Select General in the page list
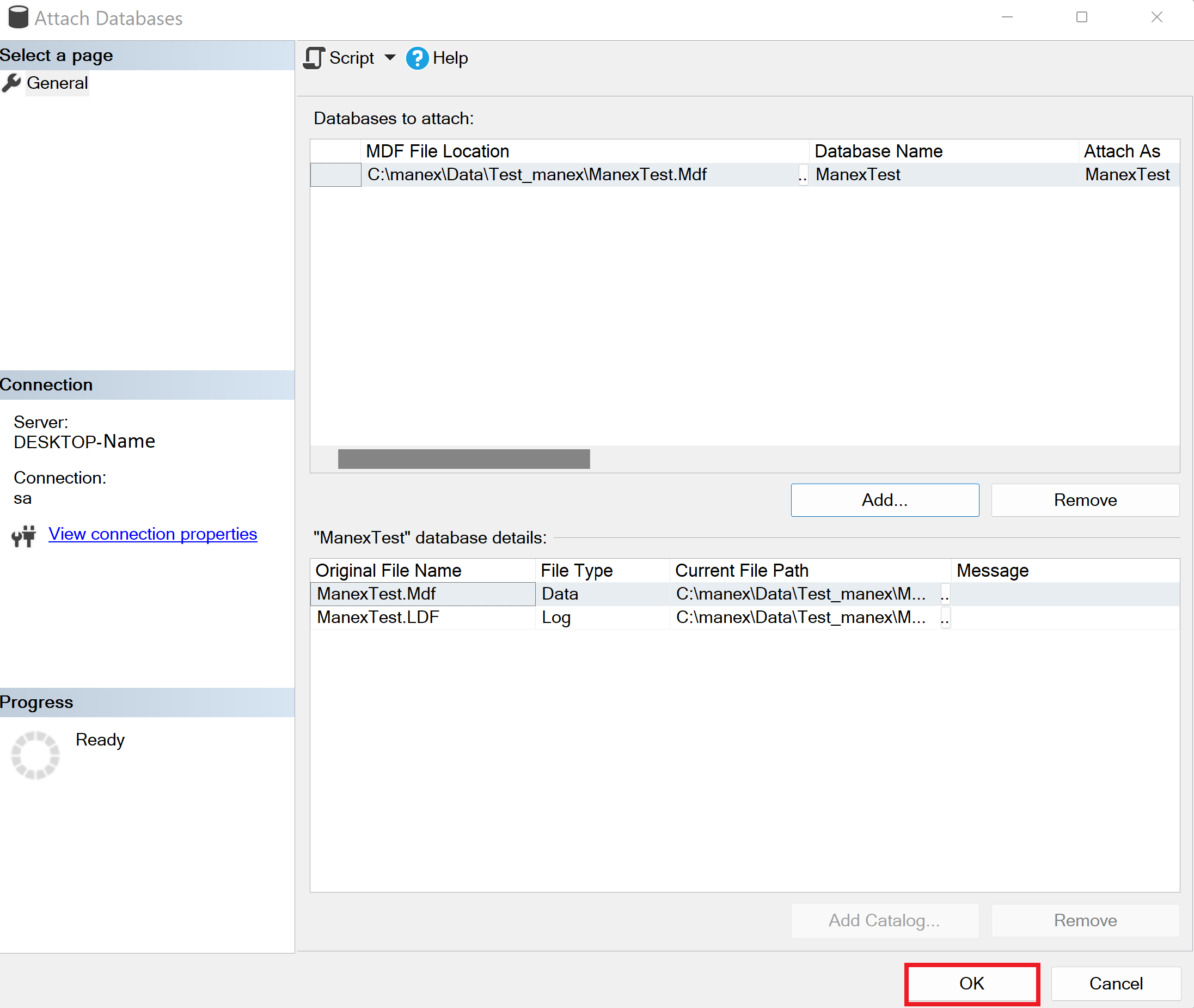 click(57, 83)
